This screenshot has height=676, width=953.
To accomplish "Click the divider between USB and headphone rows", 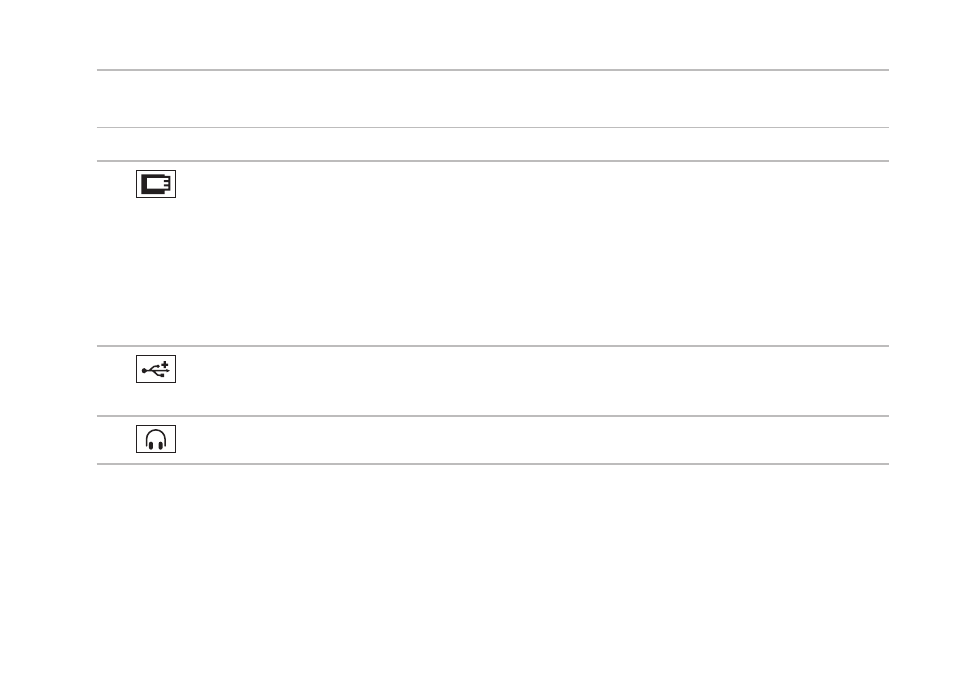I will click(493, 416).
